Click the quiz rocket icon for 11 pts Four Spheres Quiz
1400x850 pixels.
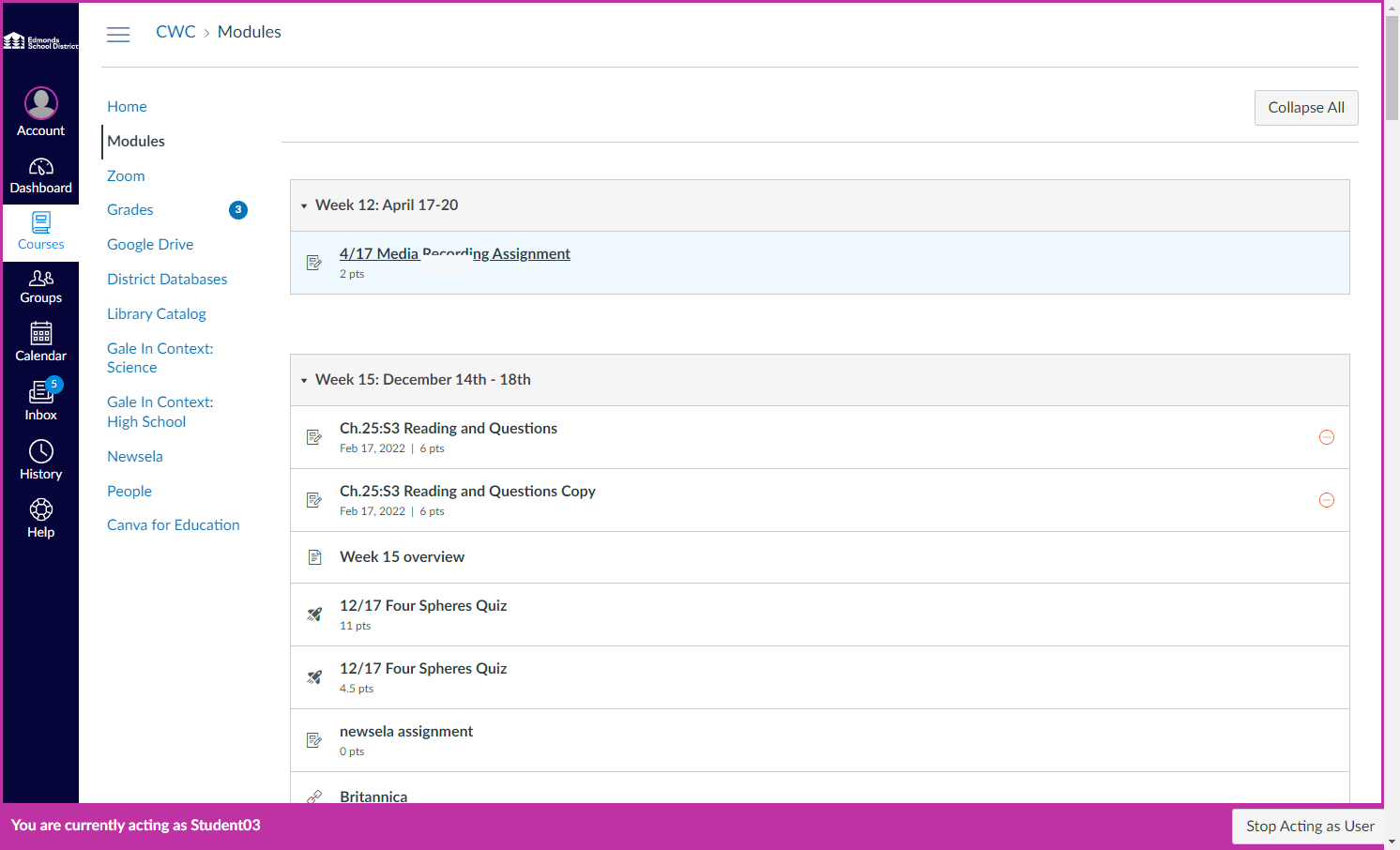click(x=314, y=615)
